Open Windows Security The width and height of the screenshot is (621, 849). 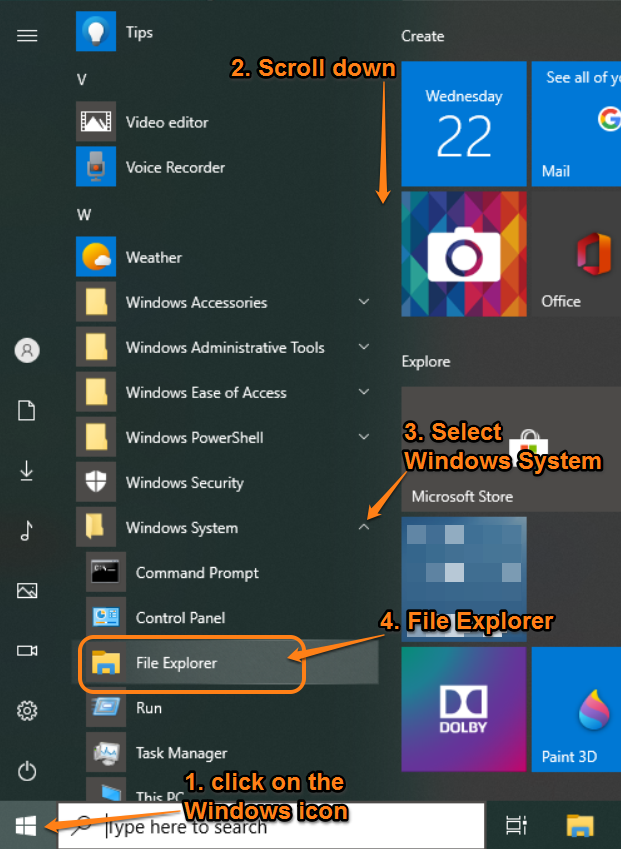(225, 482)
